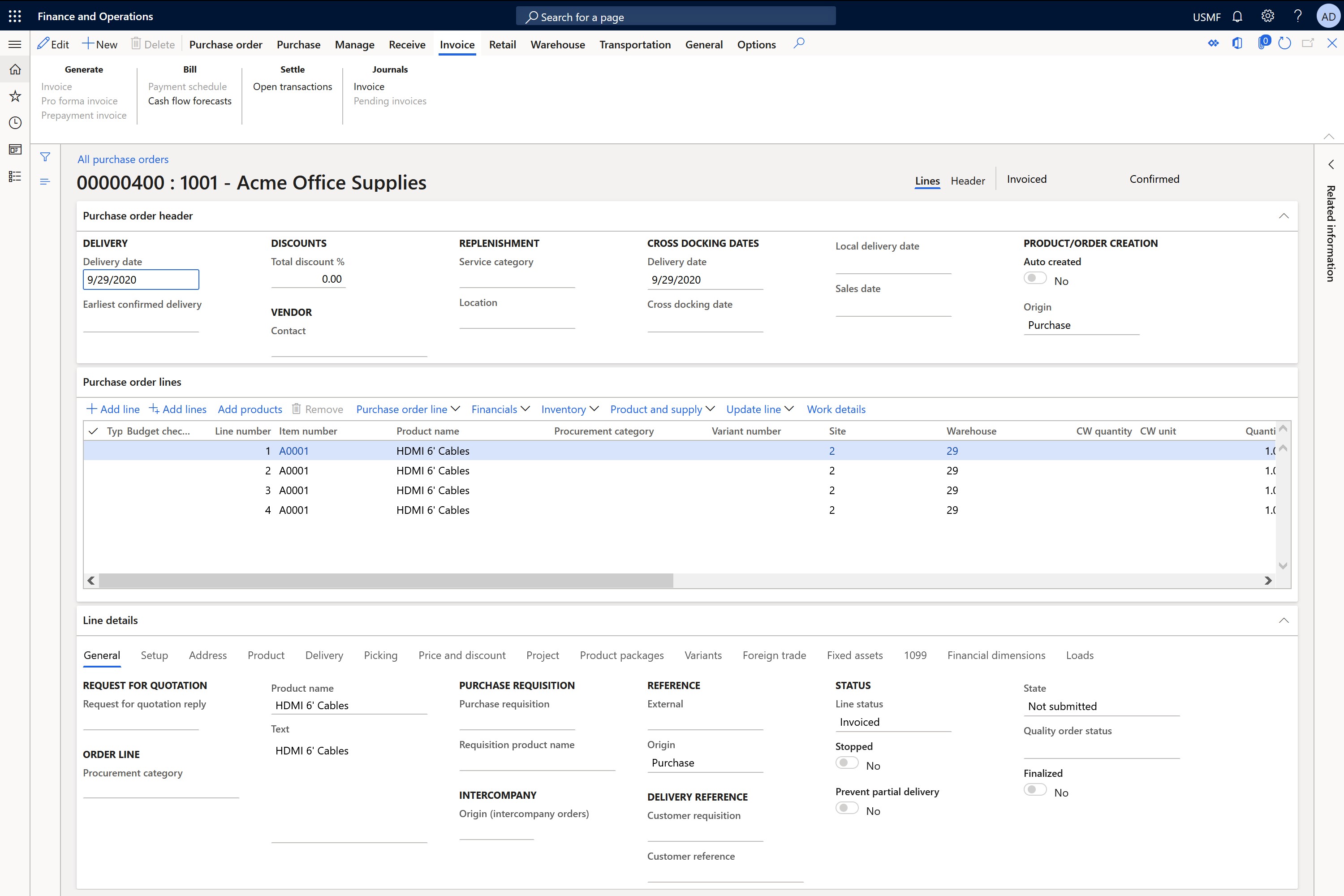Scroll horizontally in purchase order lines
The image size is (1344, 896).
tap(683, 580)
